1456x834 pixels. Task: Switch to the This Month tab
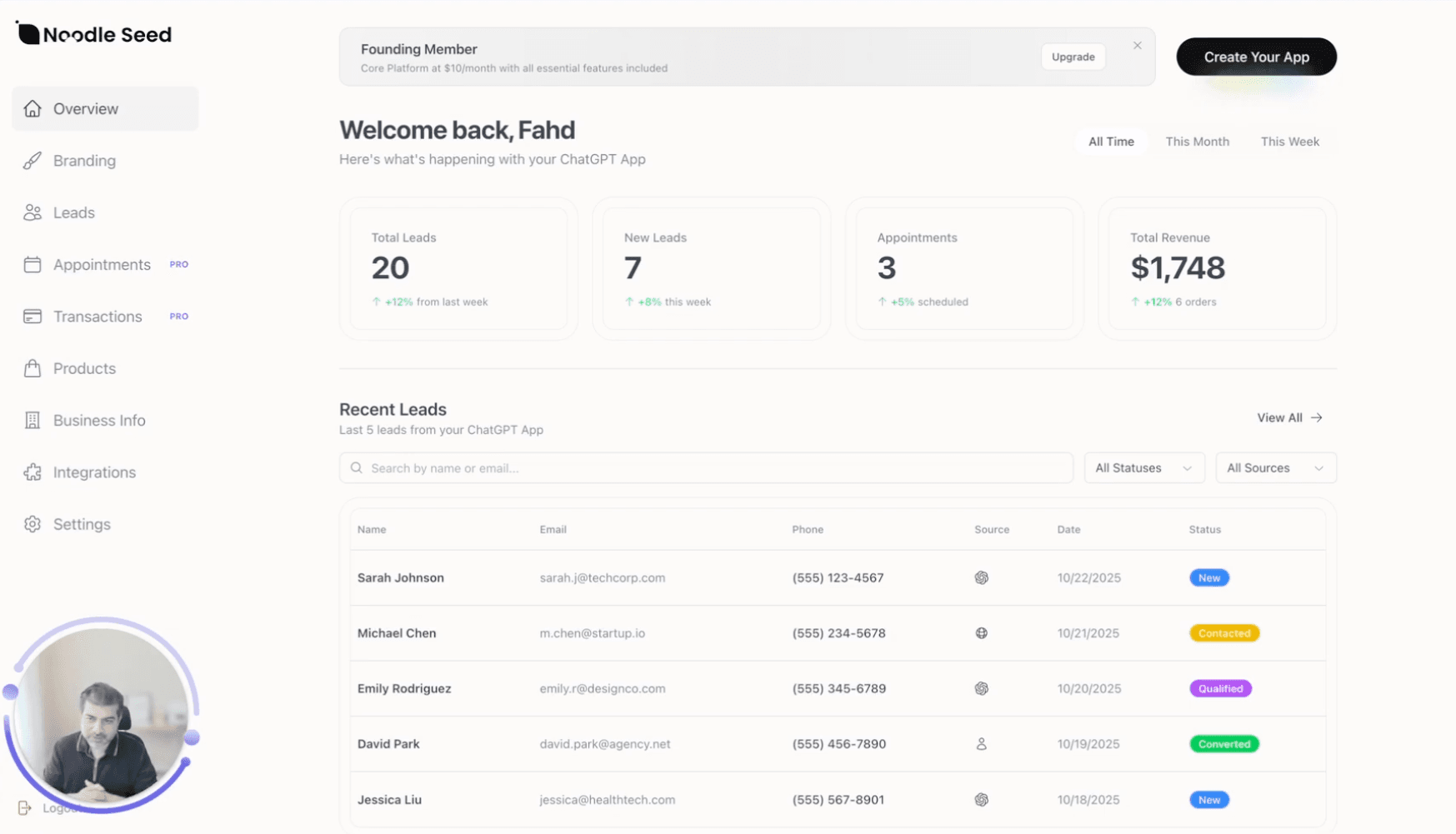click(x=1197, y=142)
